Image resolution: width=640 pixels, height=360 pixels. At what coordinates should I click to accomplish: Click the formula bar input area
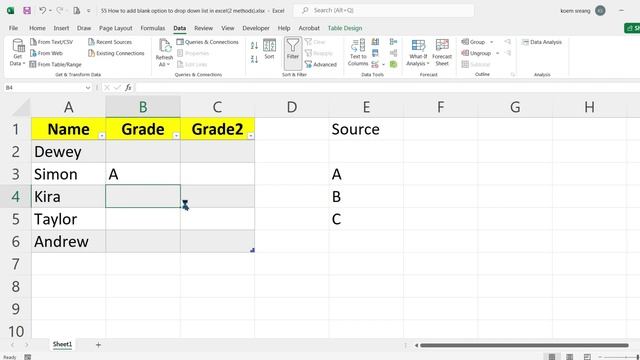[388, 87]
